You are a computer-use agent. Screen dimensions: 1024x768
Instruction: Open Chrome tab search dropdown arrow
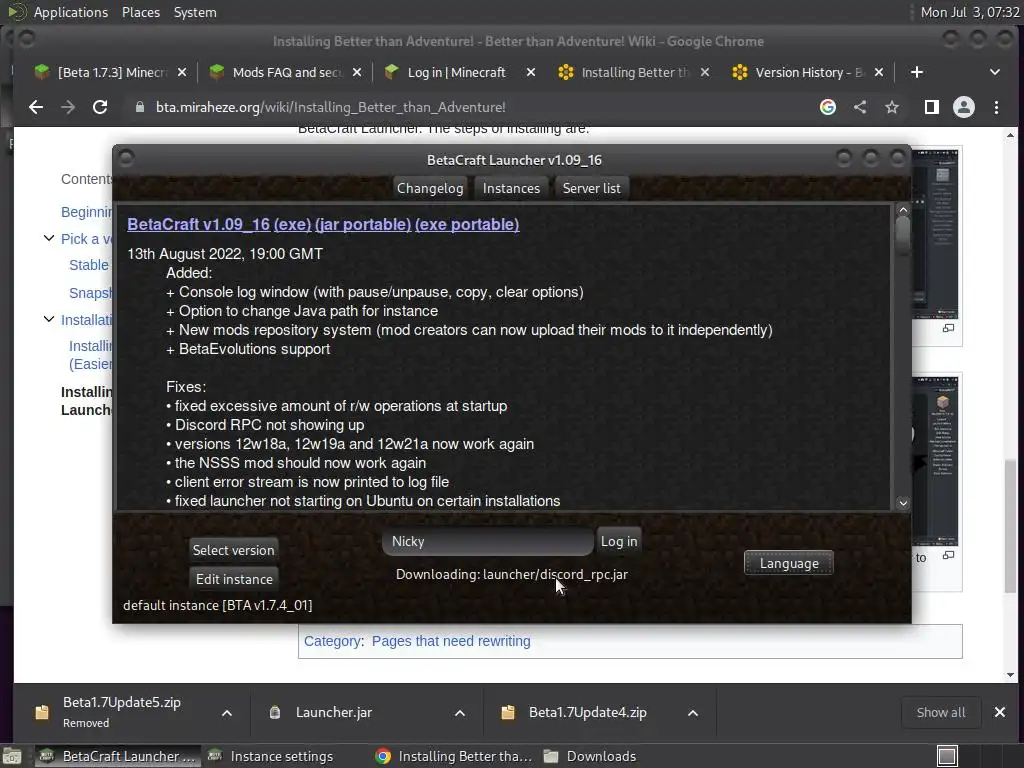[995, 72]
